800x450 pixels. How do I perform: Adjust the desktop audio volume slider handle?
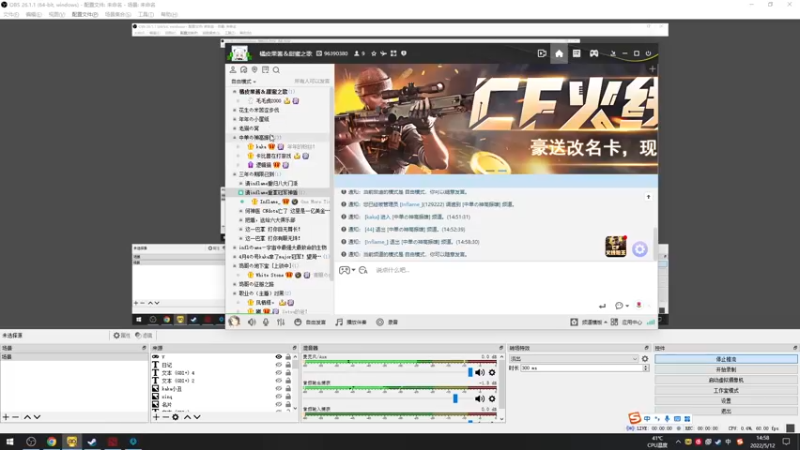[455, 398]
